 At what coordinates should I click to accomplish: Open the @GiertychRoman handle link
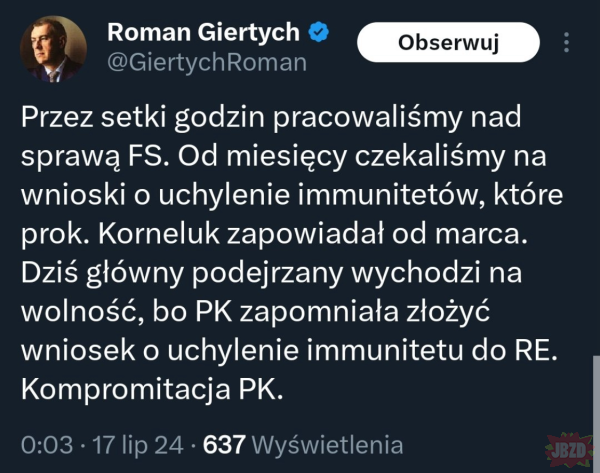tap(207, 62)
